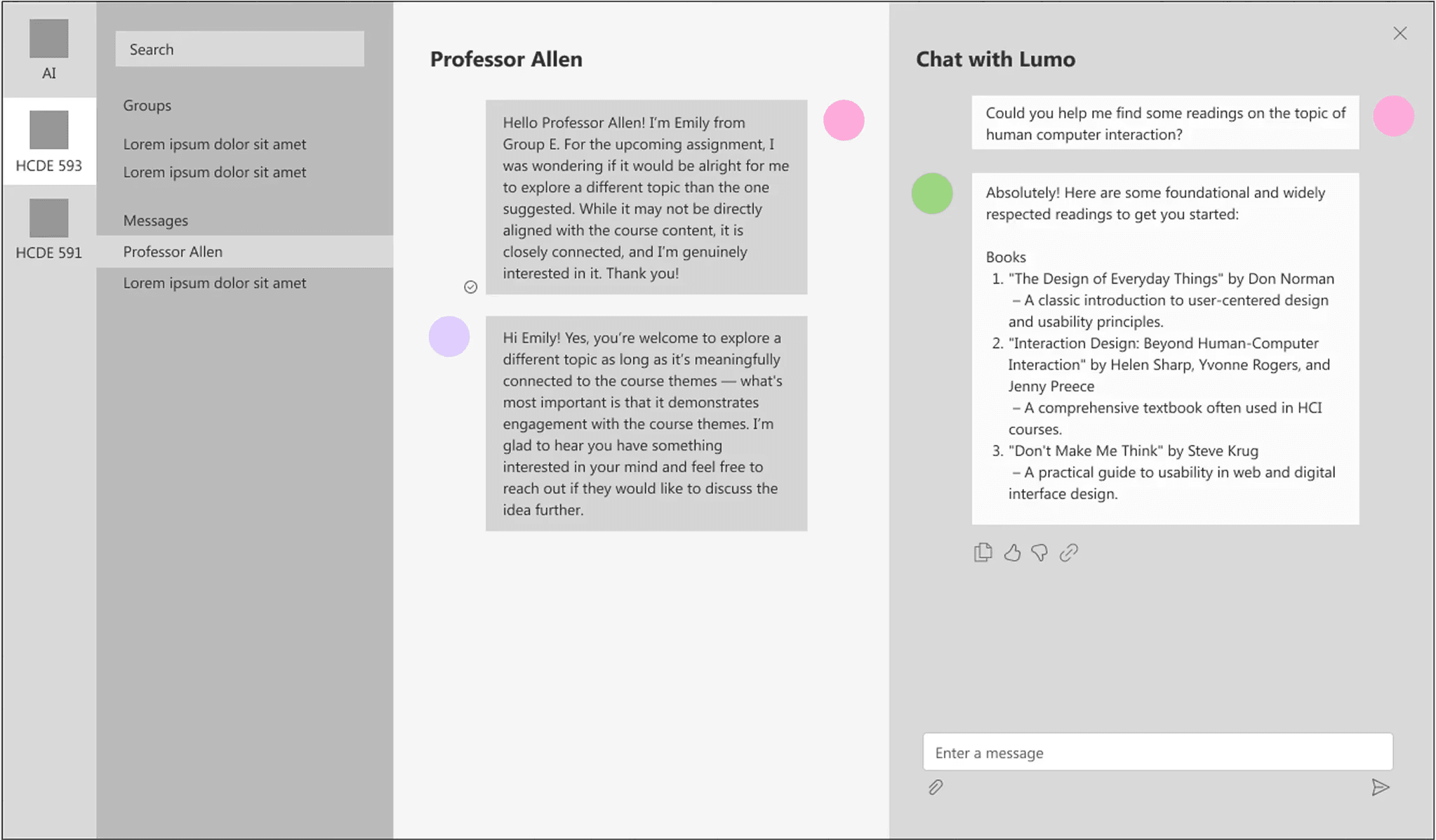This screenshot has width=1436, height=840.
Task: Click the link icon below Lumo's reply
Action: click(1068, 553)
